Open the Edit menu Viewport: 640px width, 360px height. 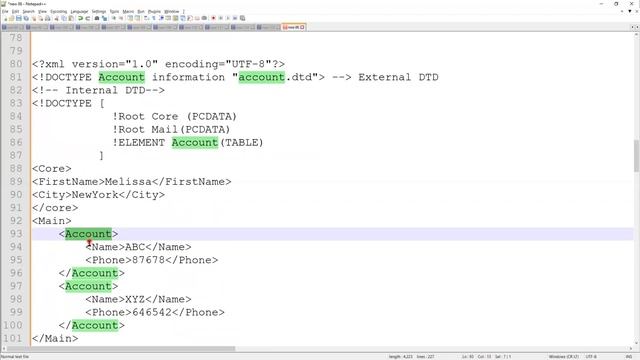pyautogui.click(x=16, y=11)
